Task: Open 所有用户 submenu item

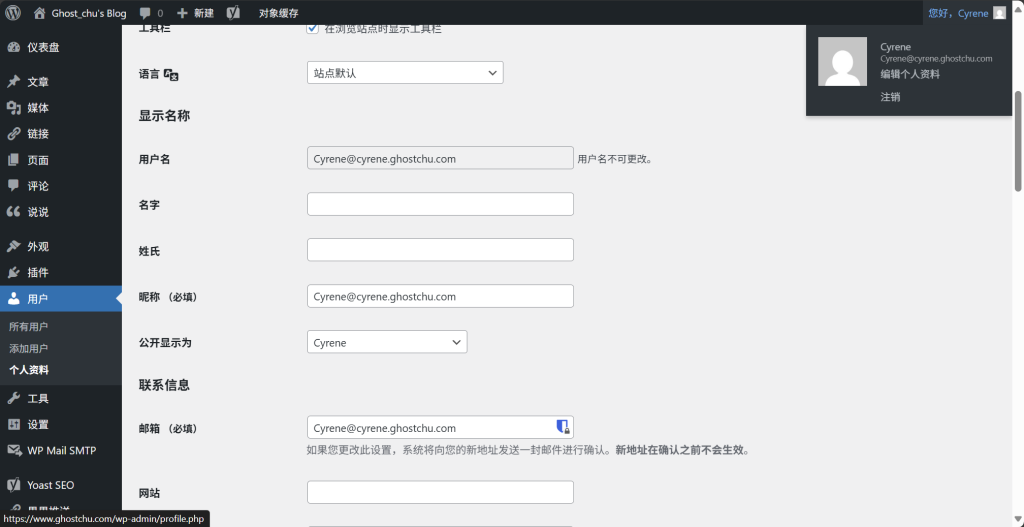Action: point(29,327)
